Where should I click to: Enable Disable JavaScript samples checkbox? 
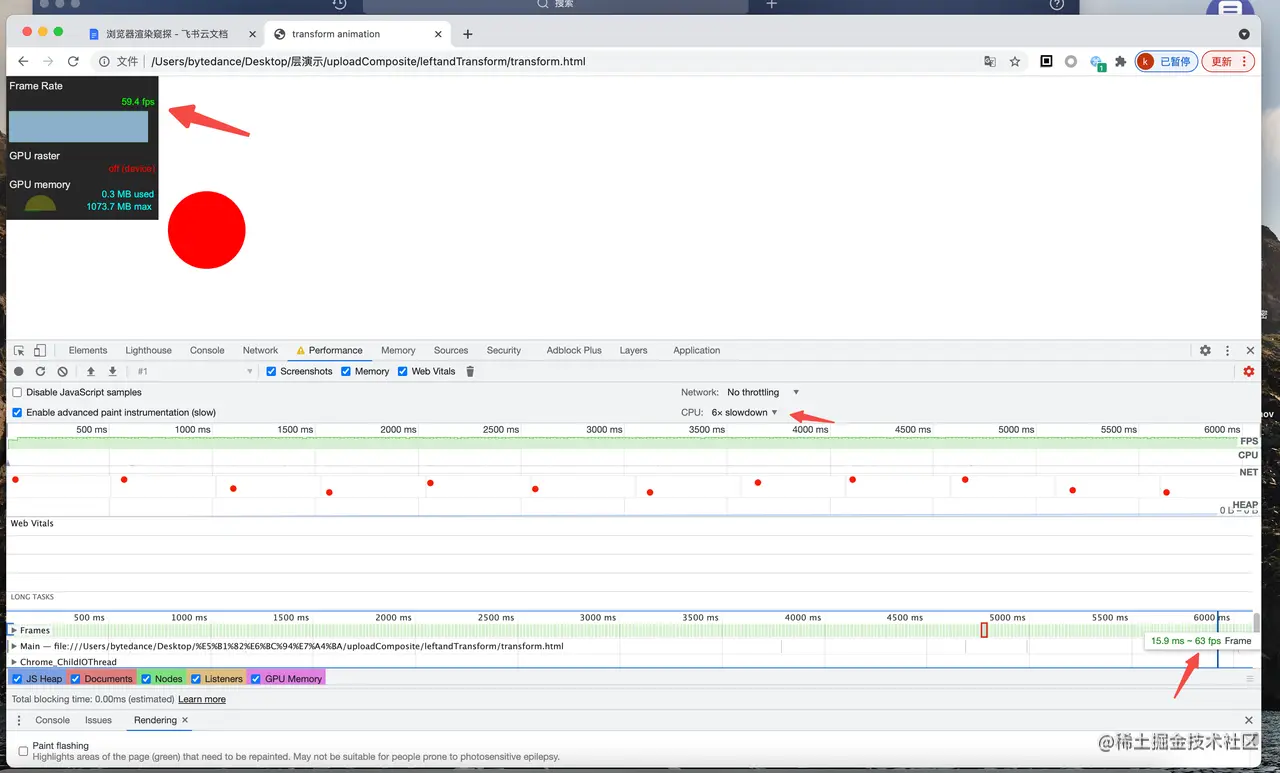click(17, 392)
